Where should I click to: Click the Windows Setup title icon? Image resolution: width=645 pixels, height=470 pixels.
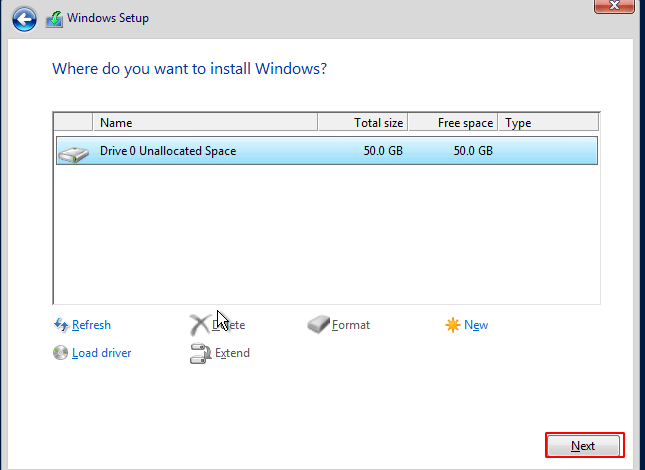54,19
